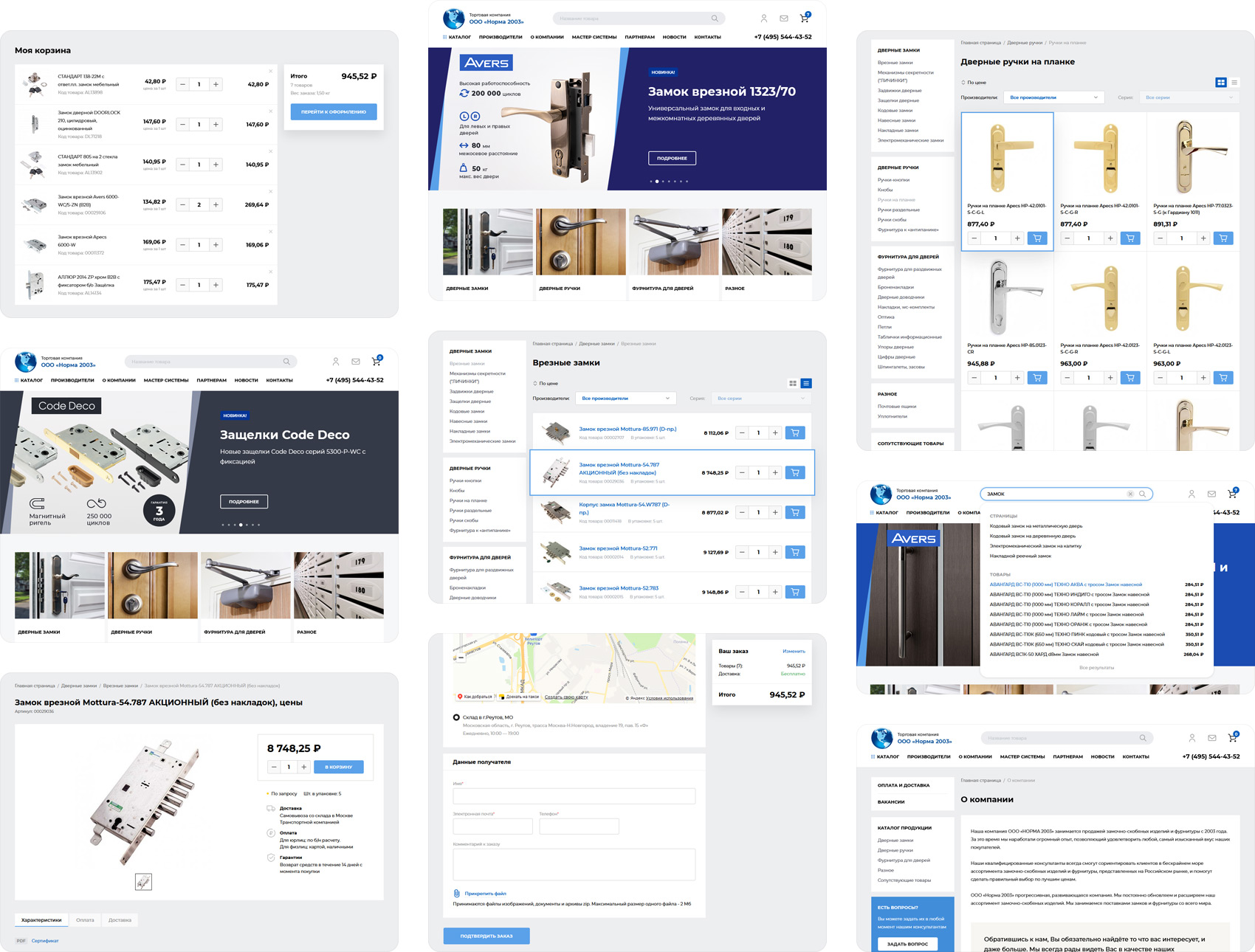Click ПОДТВЕРДИТЬ ЗАКАЗ button
The height and width of the screenshot is (952, 1255).
(x=486, y=936)
